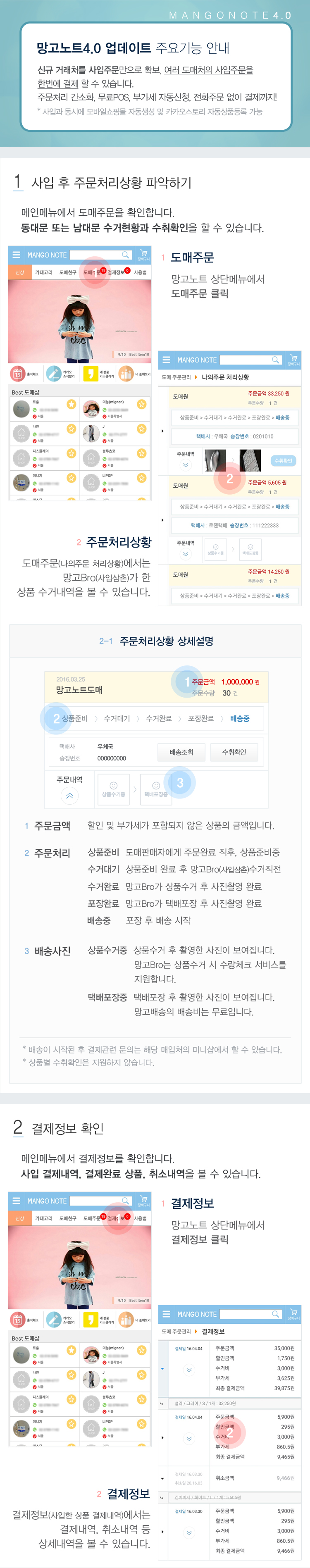Open the 출석체크 calendar icon in first home screen
310x1568 pixels.
(18, 374)
